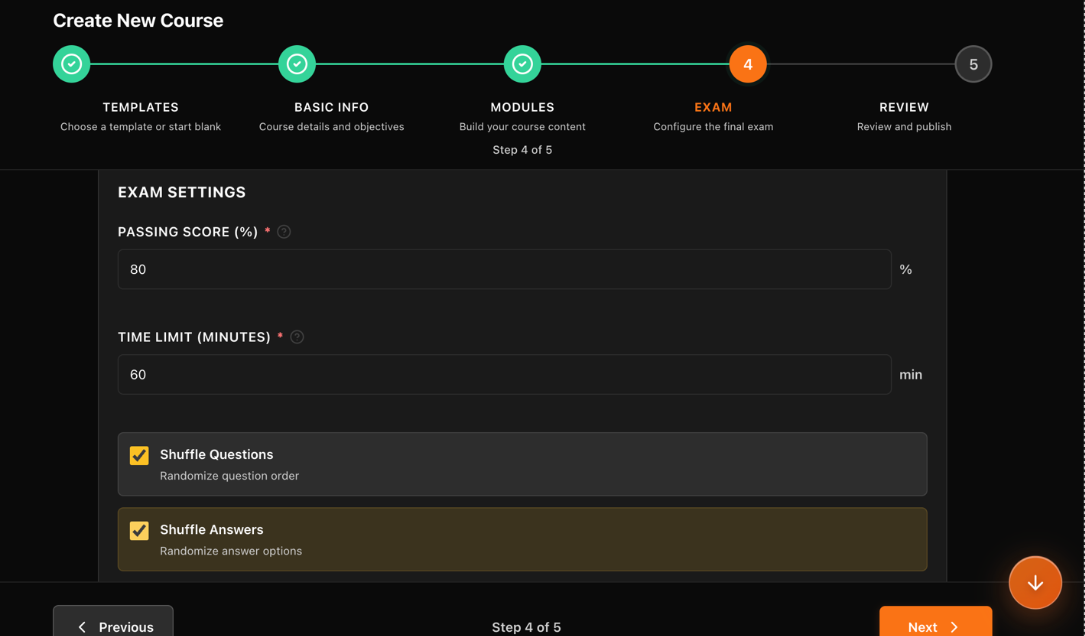The height and width of the screenshot is (636, 1085).
Task: Go to the Review step label
Action: pos(904,107)
